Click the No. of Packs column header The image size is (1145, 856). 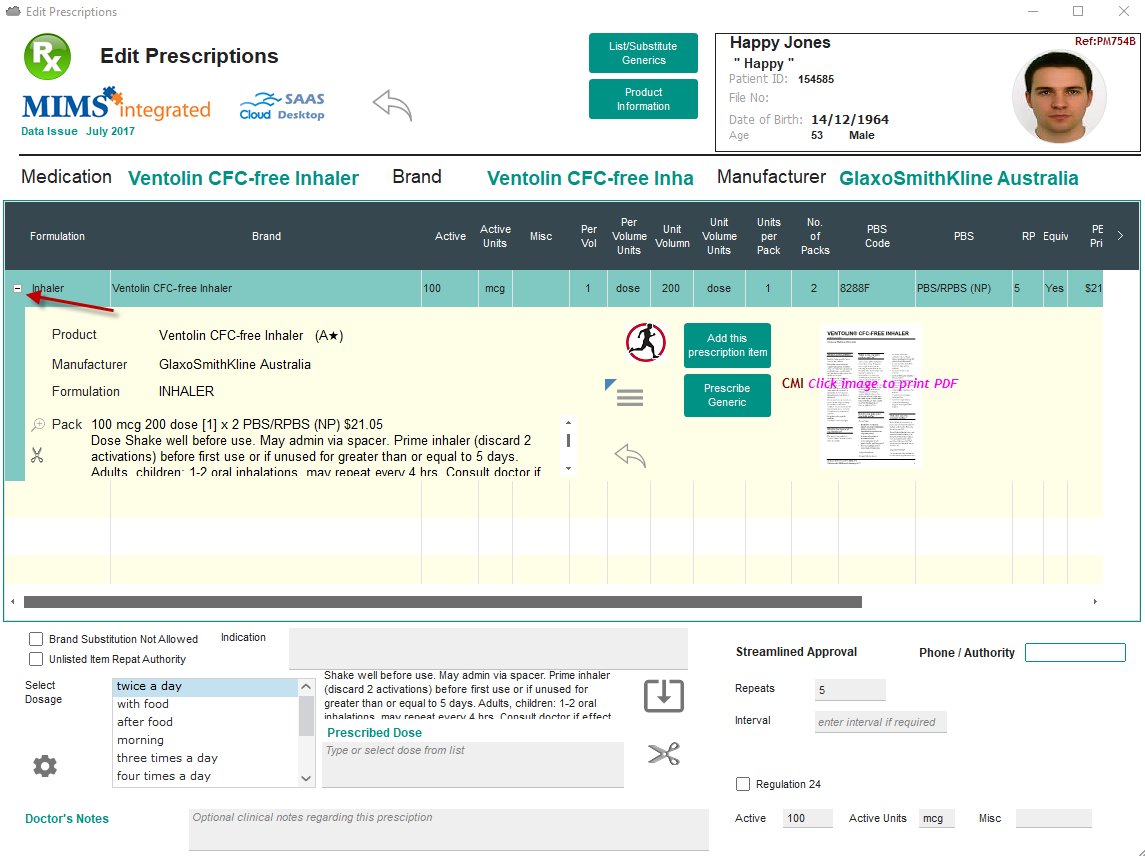pyautogui.click(x=815, y=236)
